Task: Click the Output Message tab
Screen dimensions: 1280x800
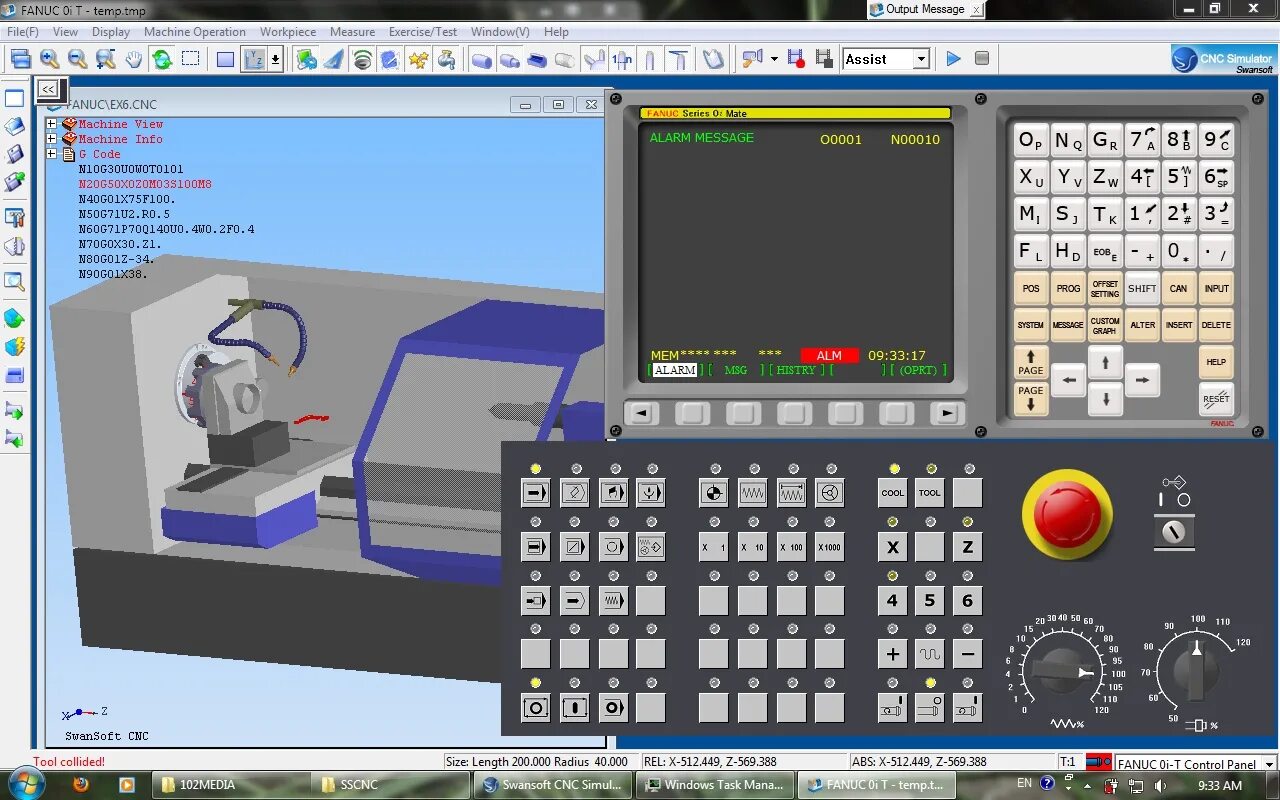Action: click(925, 9)
